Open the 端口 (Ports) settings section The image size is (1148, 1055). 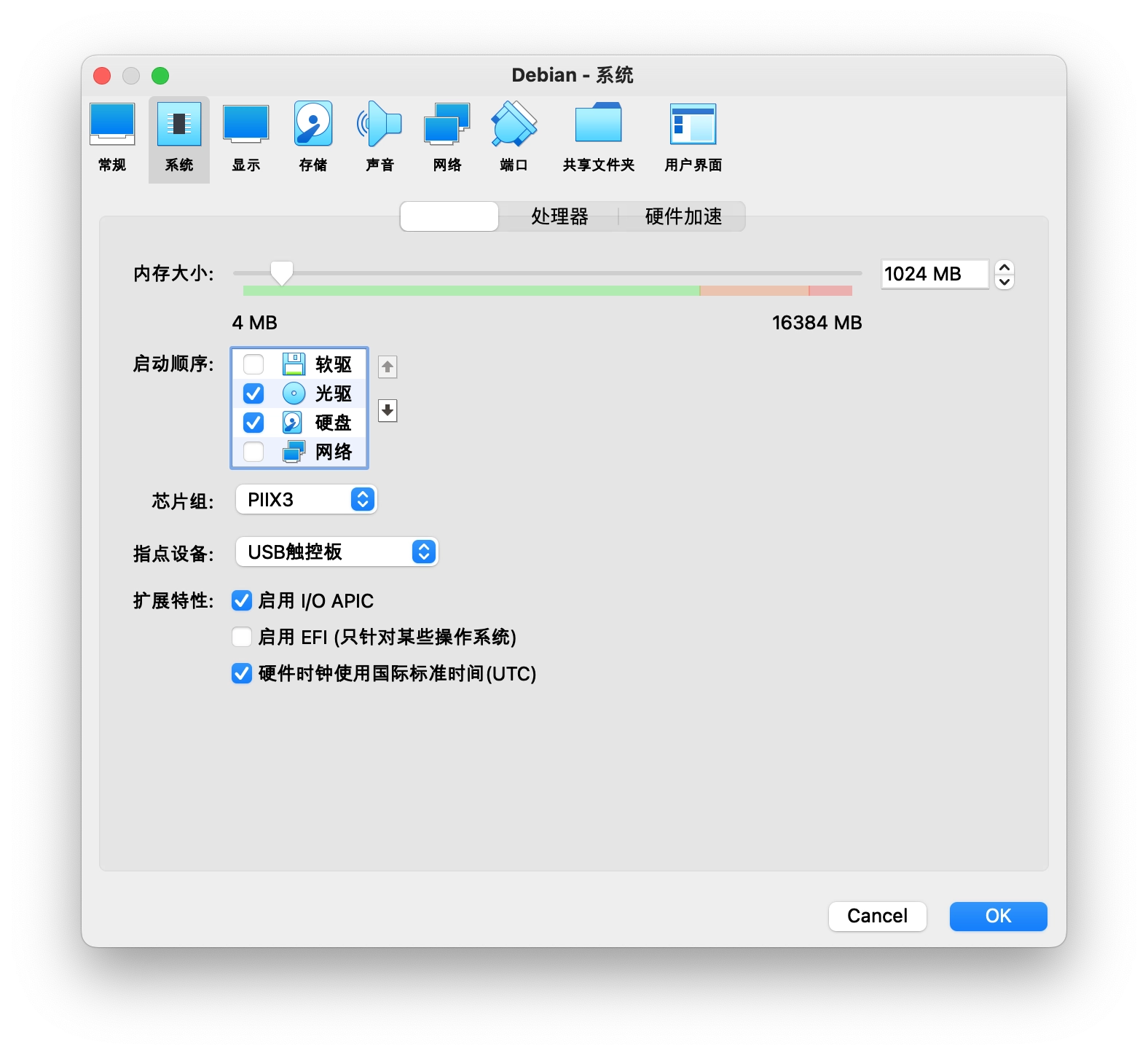click(x=514, y=139)
